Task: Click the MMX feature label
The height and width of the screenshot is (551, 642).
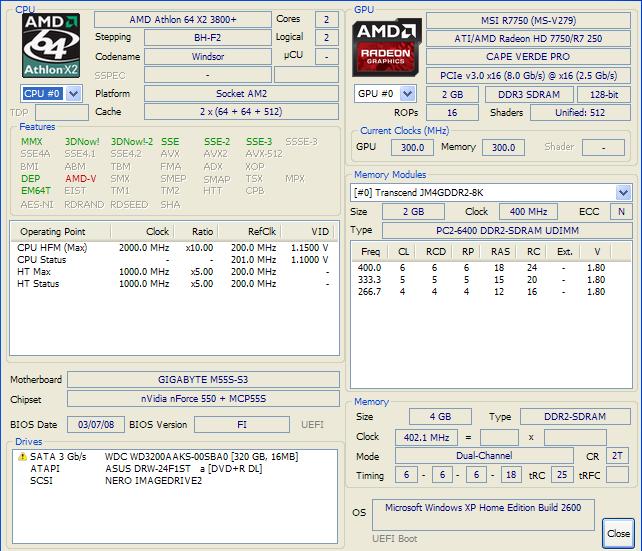Action: coord(32,142)
